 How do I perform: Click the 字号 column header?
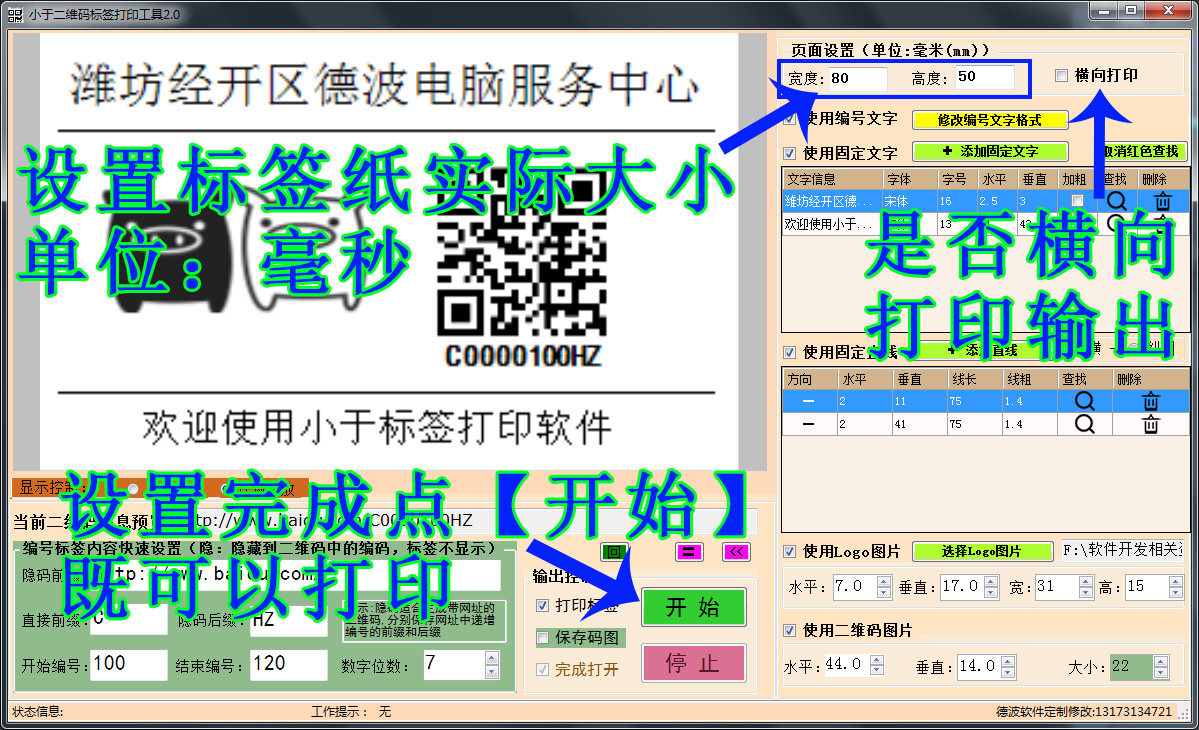pyautogui.click(x=957, y=179)
